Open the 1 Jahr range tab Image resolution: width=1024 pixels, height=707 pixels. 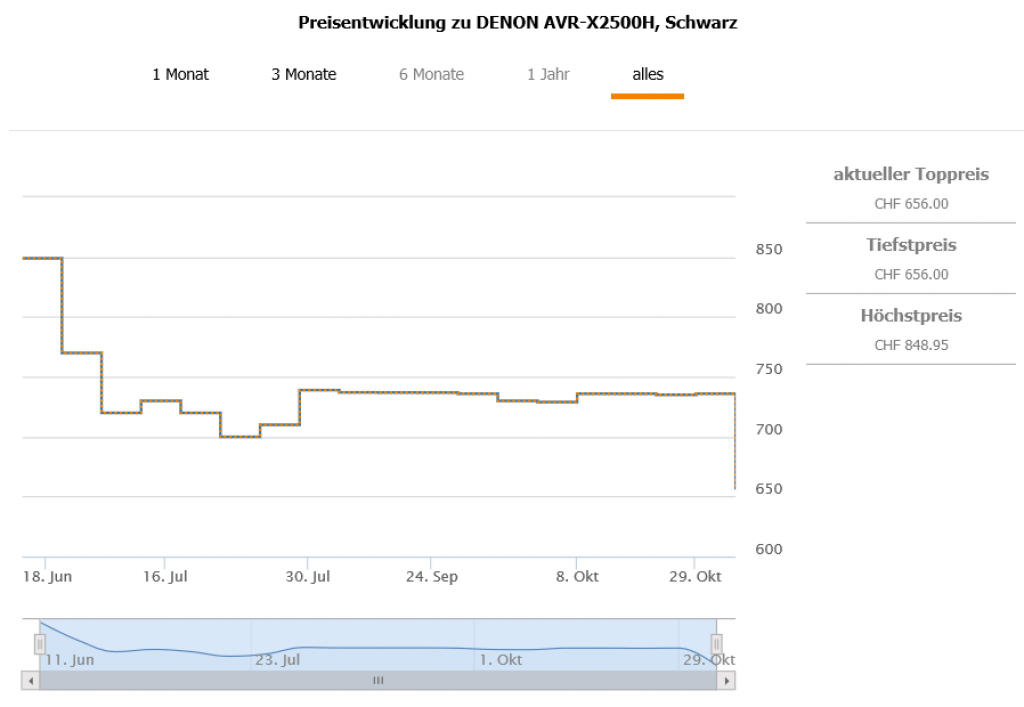pyautogui.click(x=548, y=74)
